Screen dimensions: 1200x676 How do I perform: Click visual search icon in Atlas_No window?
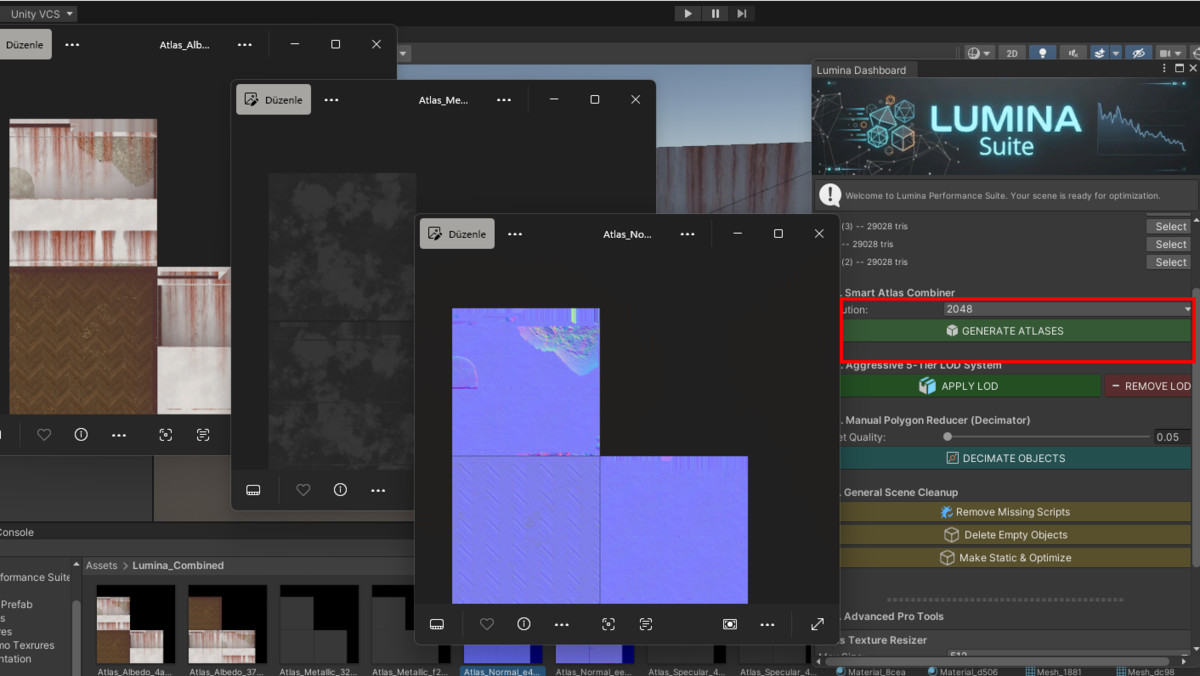pos(608,624)
